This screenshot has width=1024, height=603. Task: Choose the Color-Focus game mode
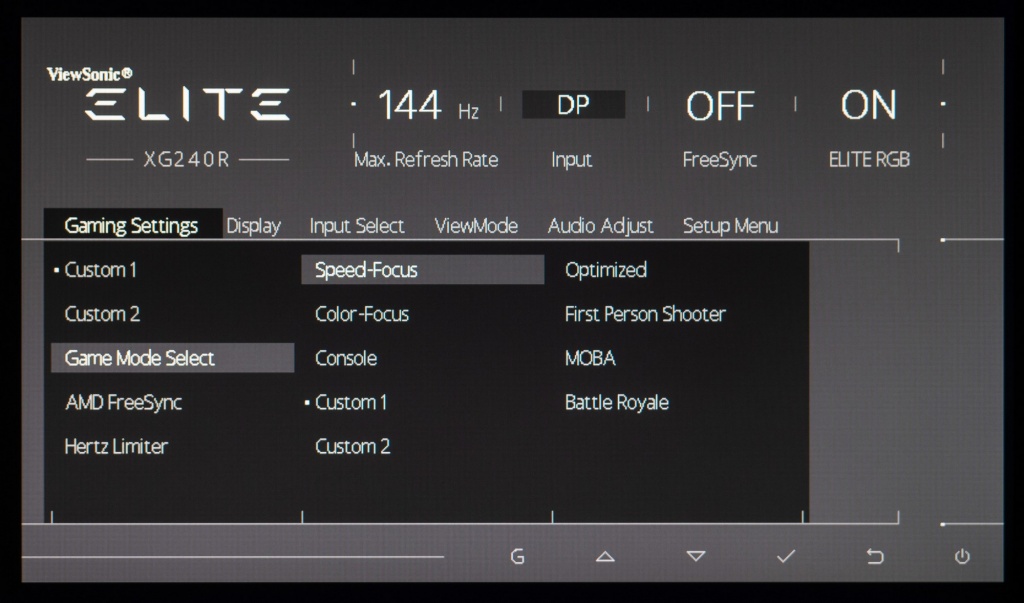(362, 314)
